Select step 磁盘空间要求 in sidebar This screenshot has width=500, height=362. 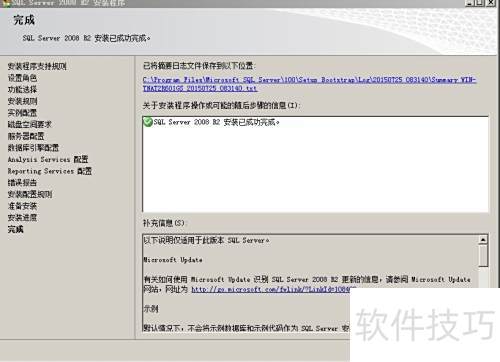[30, 124]
